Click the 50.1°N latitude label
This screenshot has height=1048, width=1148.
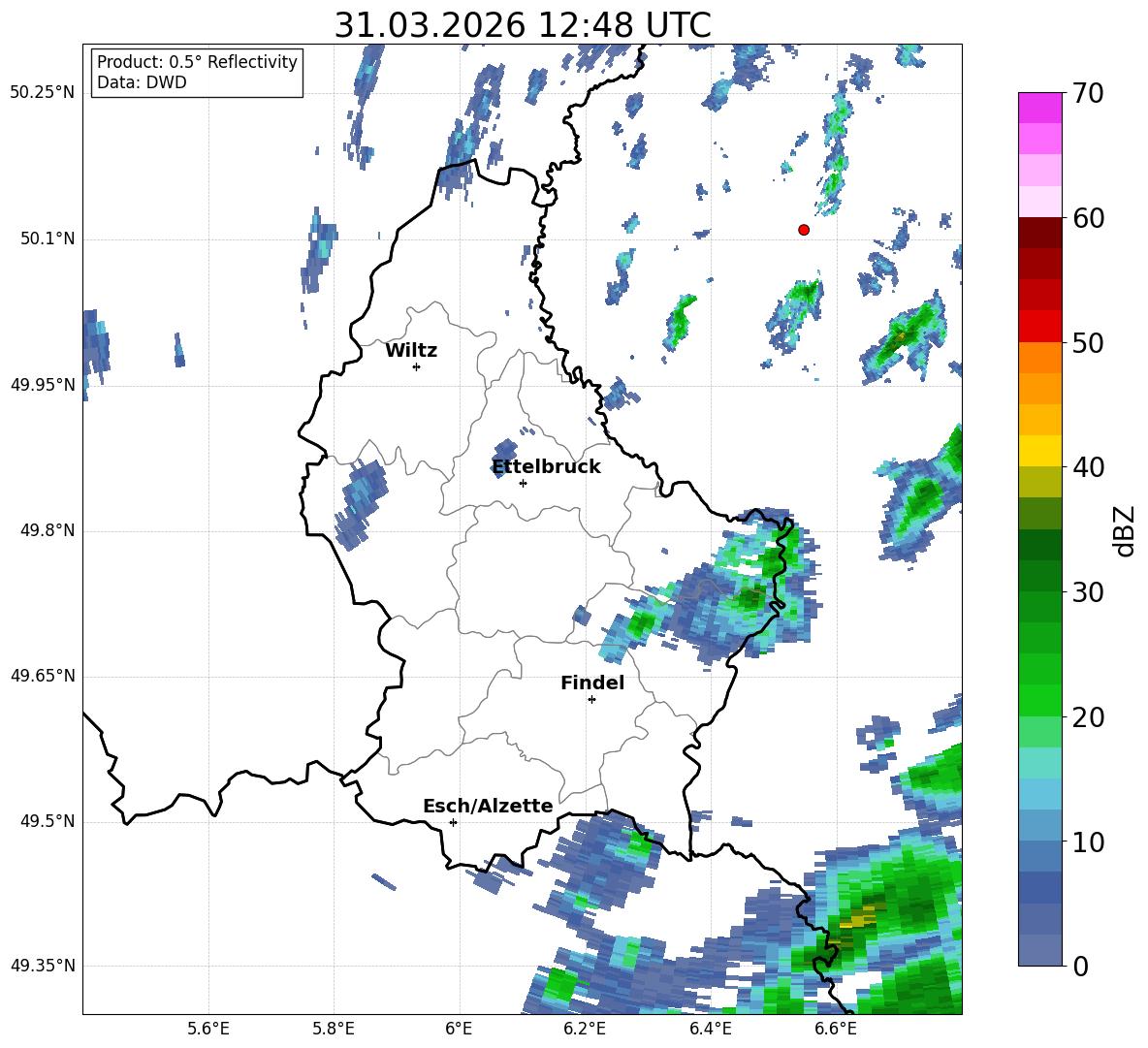[x=48, y=238]
